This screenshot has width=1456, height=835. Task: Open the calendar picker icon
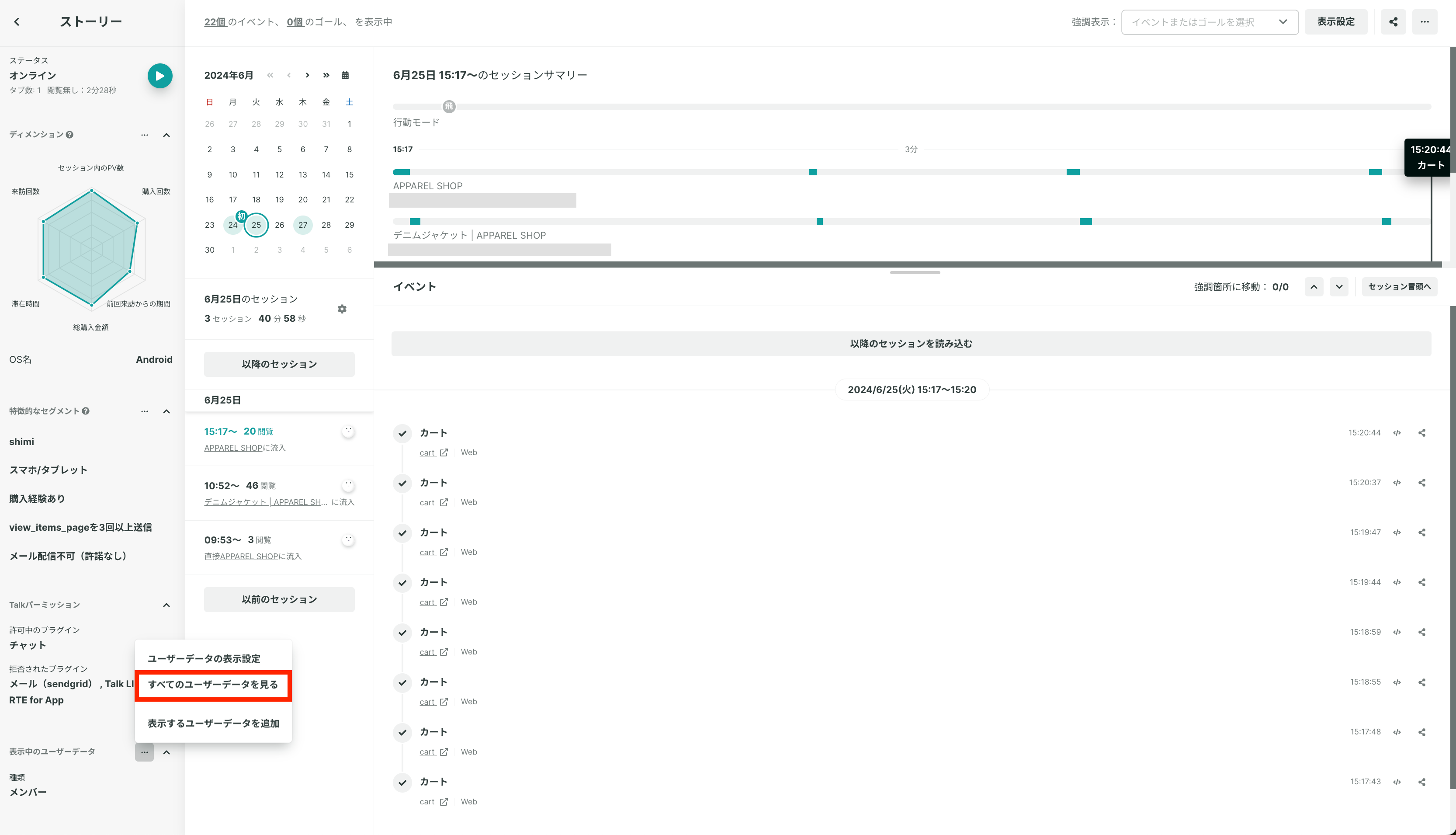[345, 75]
